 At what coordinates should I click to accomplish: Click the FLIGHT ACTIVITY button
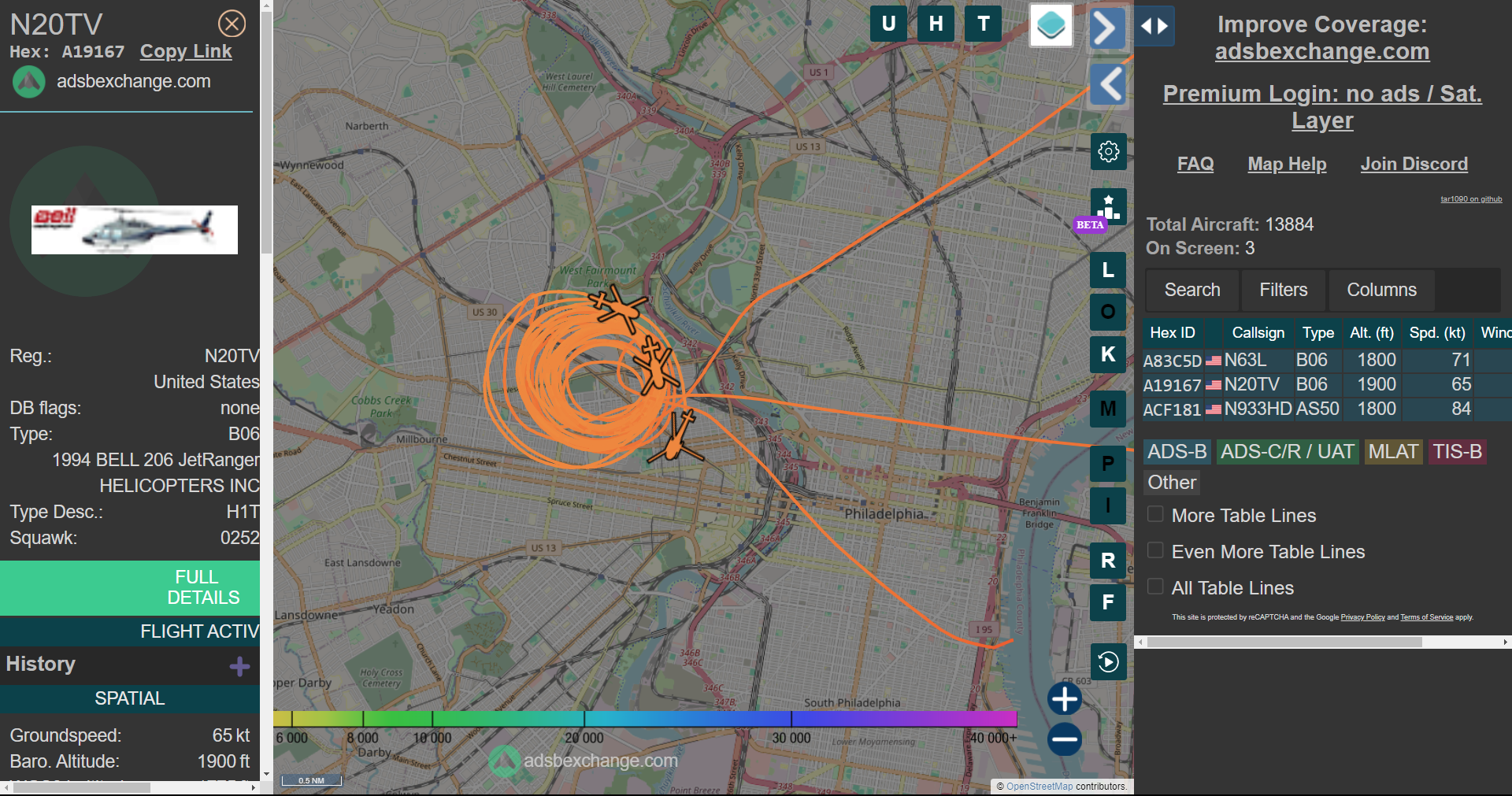(130, 631)
